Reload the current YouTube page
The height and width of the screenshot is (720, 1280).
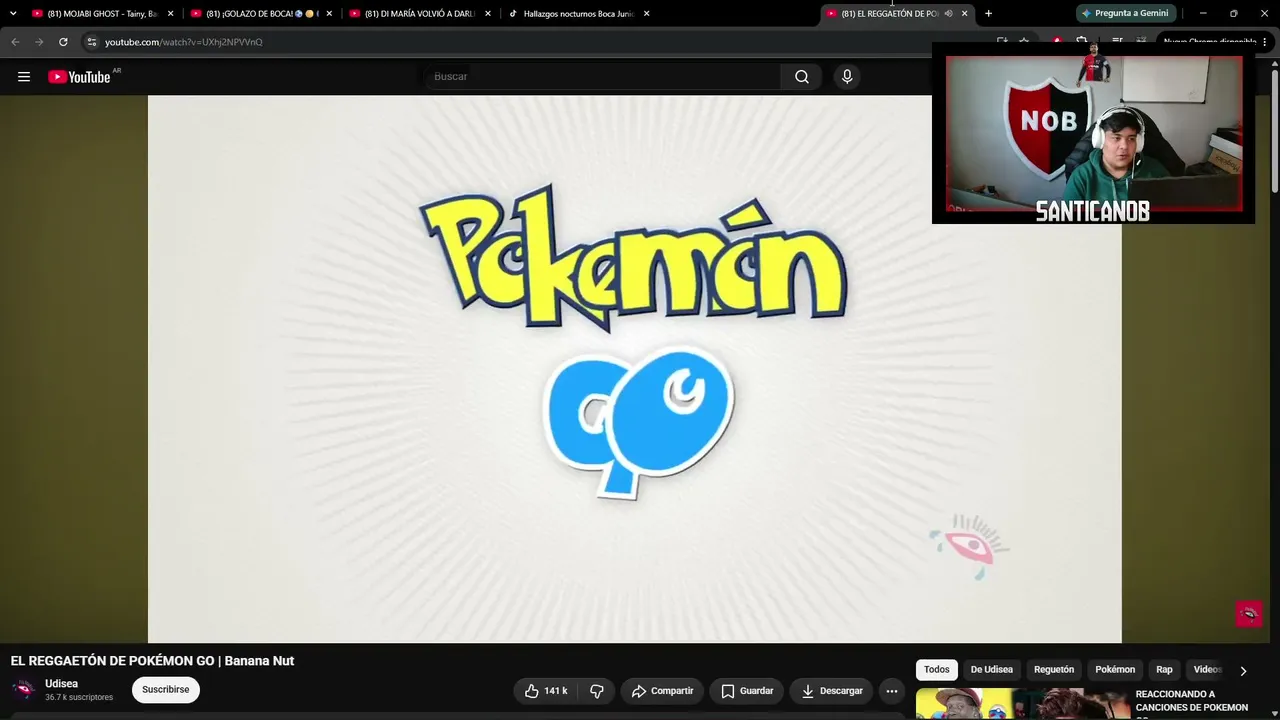click(x=63, y=42)
